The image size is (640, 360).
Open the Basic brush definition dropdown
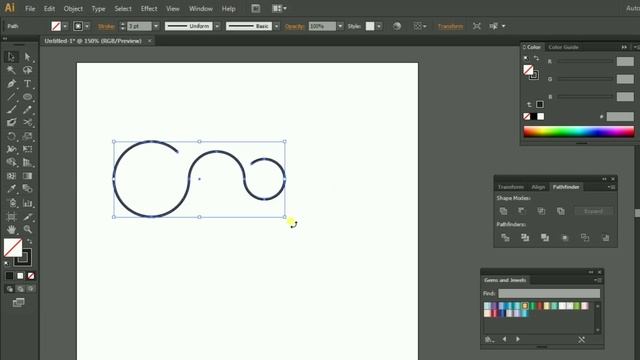(276, 26)
